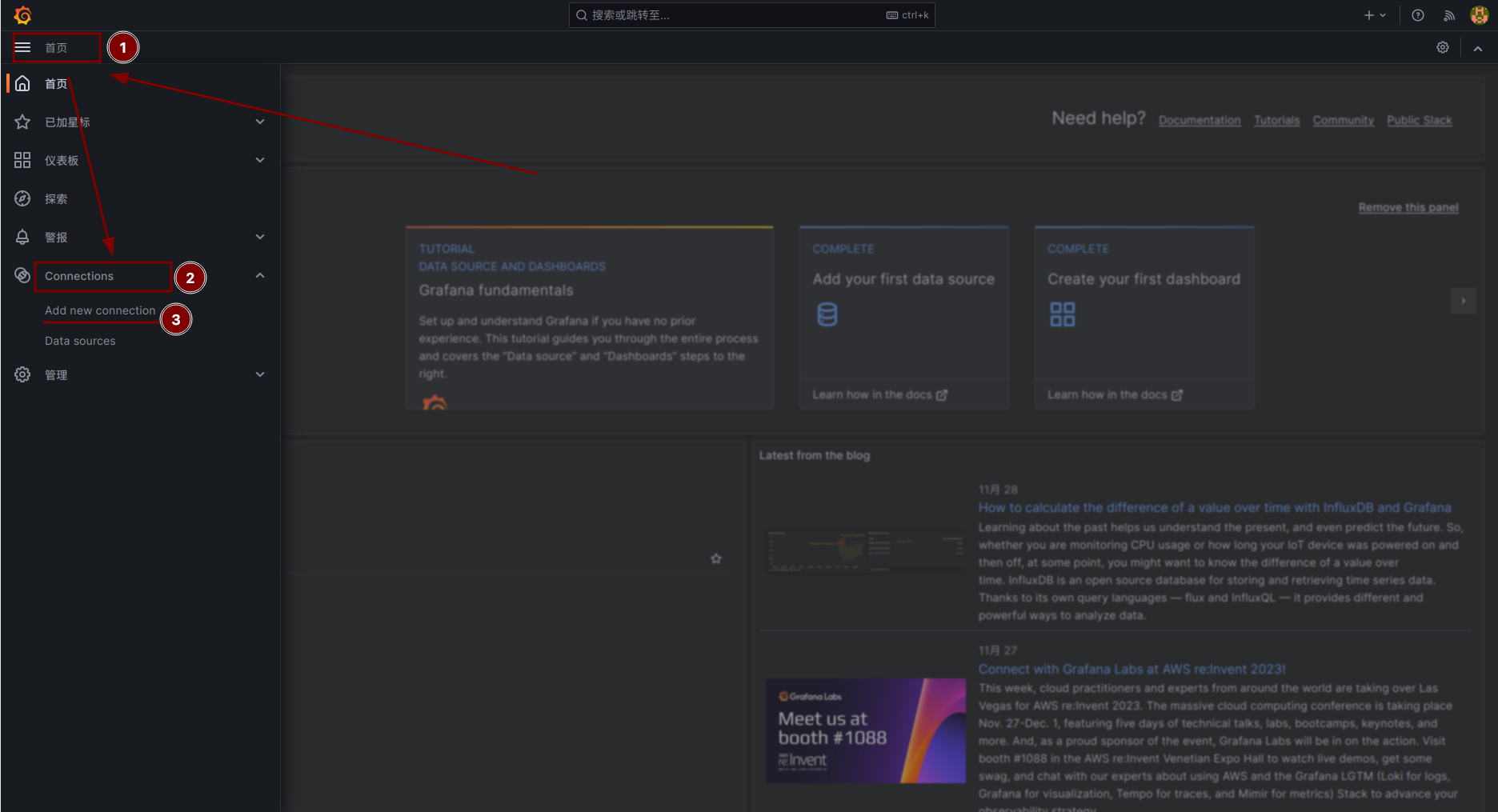The width and height of the screenshot is (1498, 812).
Task: Click the Grafana logo icon
Action: (x=22, y=15)
